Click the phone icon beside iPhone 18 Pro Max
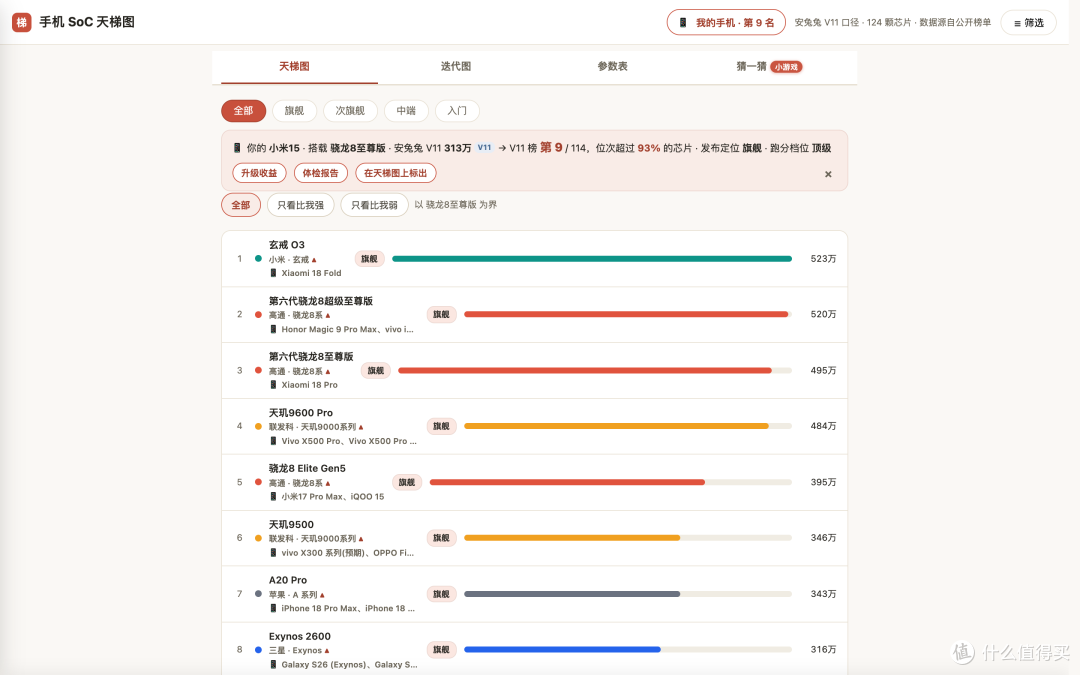 pyautogui.click(x=273, y=608)
